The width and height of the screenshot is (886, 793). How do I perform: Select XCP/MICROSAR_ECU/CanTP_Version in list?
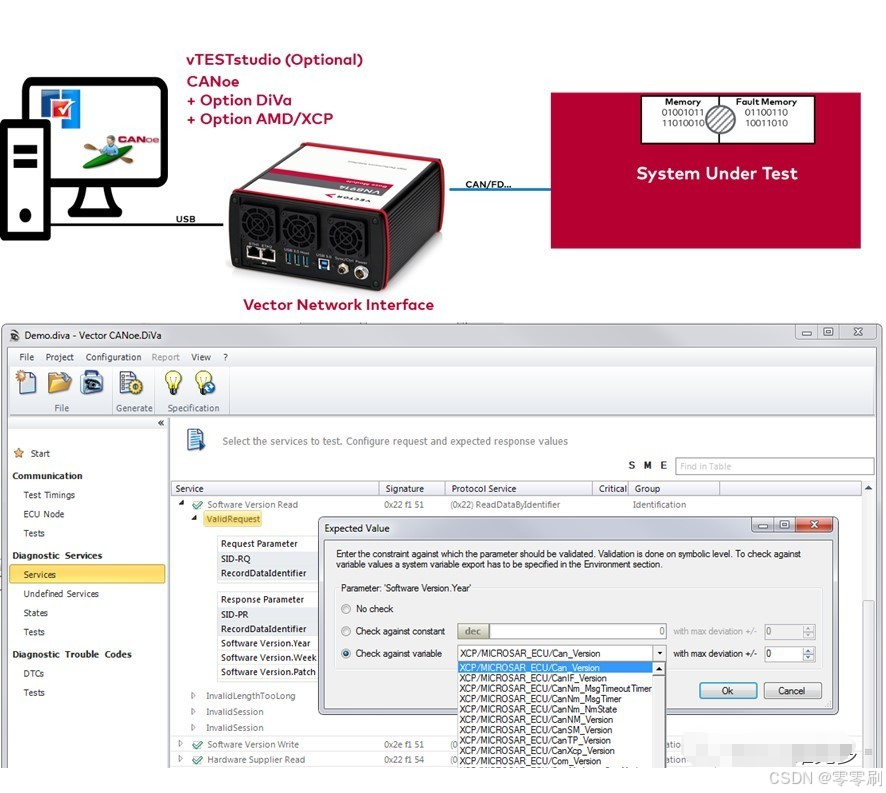click(x=535, y=740)
